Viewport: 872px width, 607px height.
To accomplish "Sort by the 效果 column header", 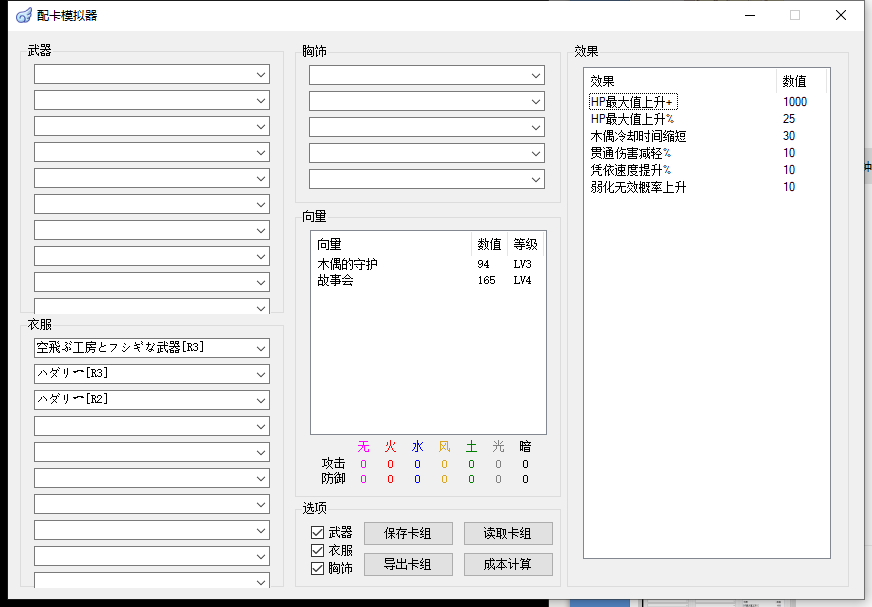I will point(680,81).
